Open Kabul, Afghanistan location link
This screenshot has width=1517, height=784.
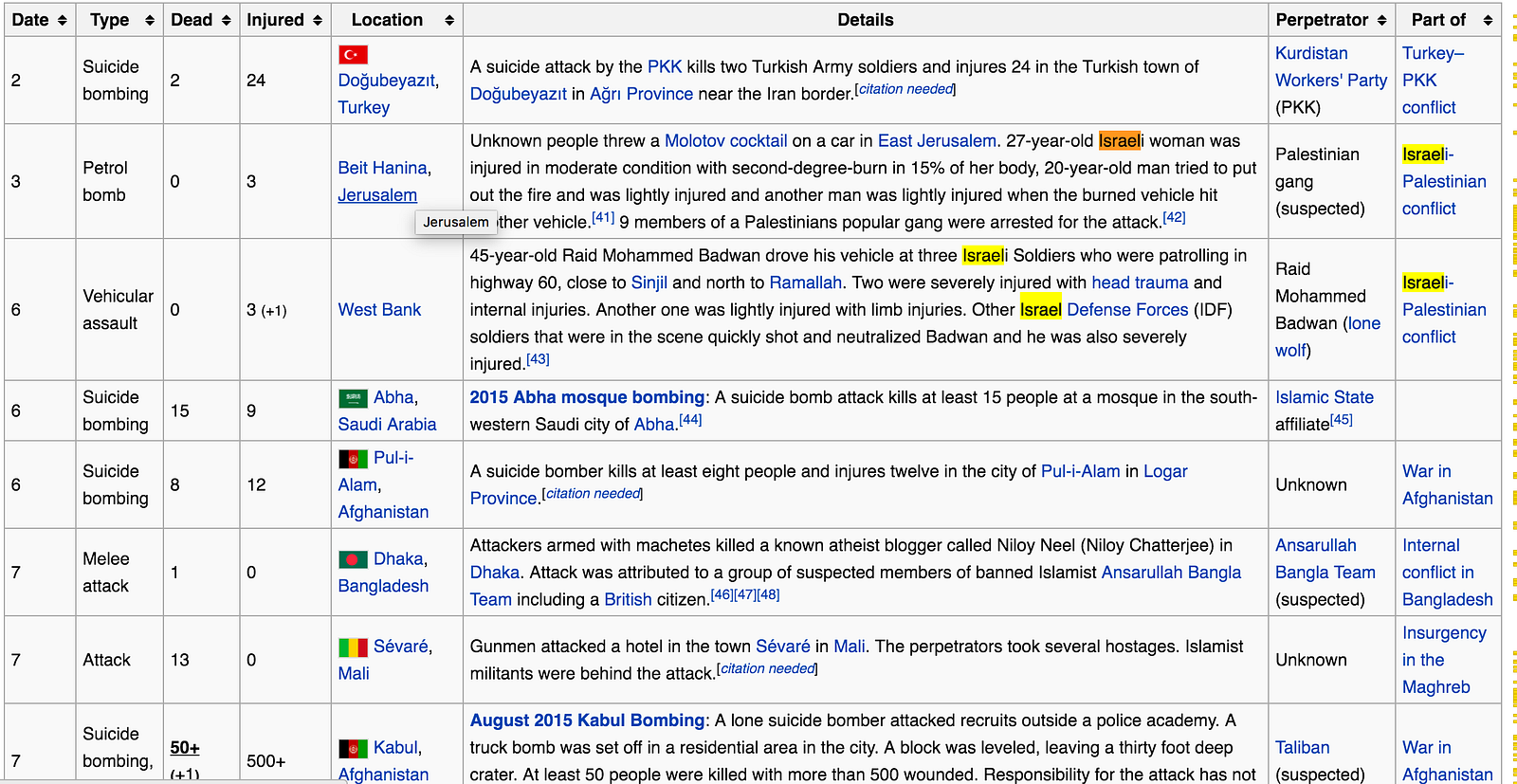click(383, 761)
